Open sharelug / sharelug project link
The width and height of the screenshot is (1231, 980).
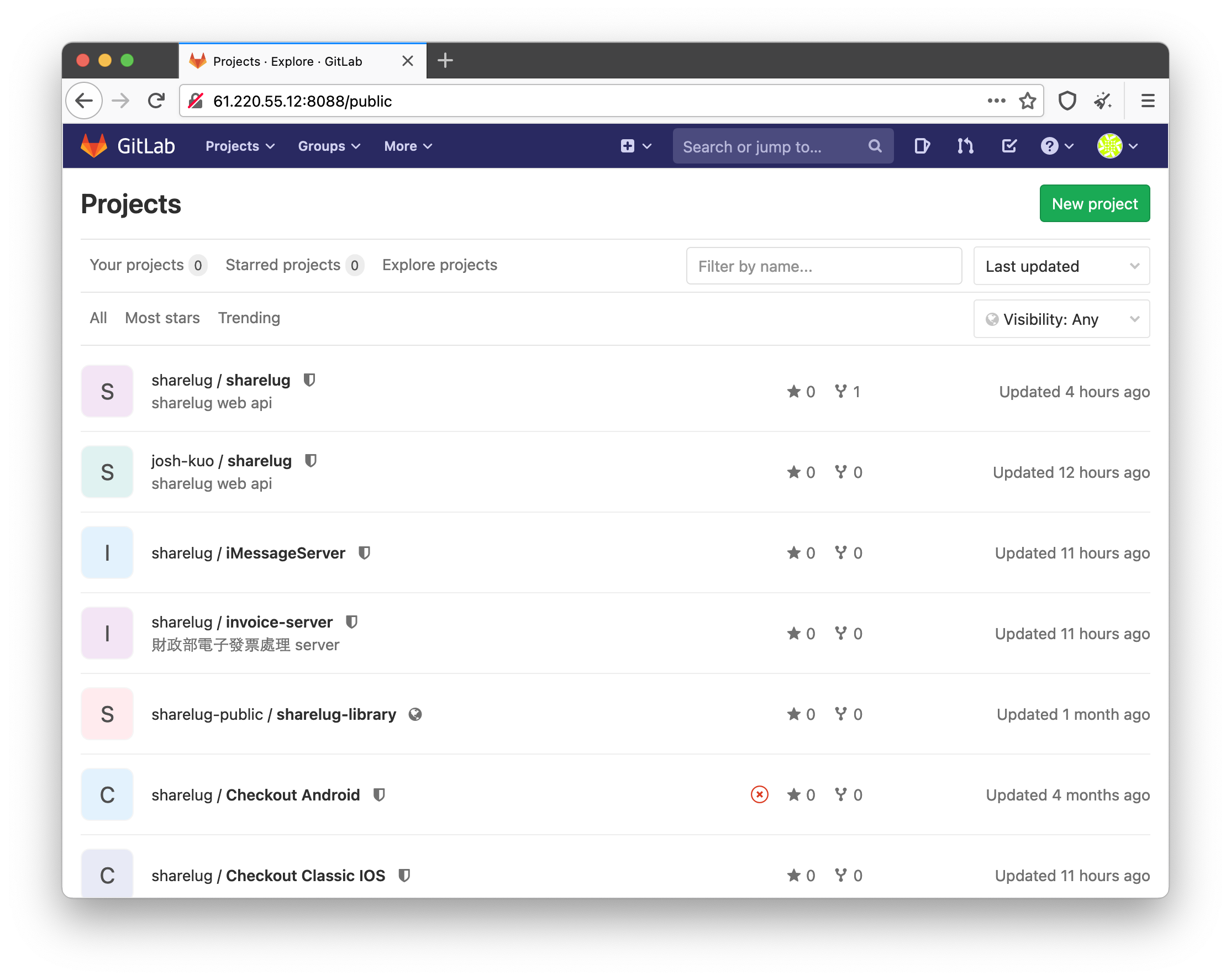click(x=221, y=380)
